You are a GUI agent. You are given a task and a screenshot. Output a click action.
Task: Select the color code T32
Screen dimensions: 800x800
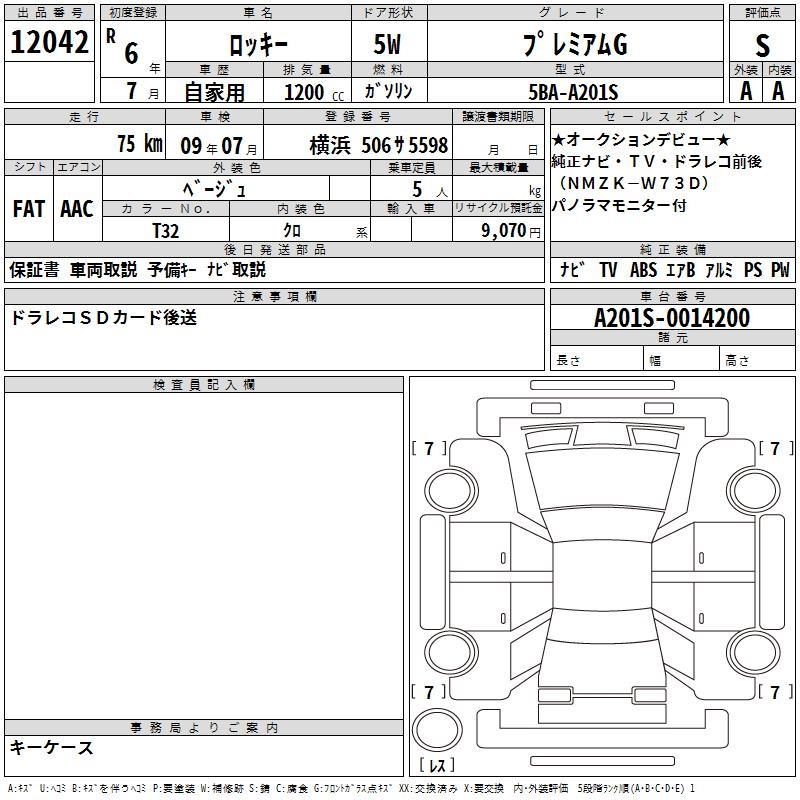click(x=166, y=230)
